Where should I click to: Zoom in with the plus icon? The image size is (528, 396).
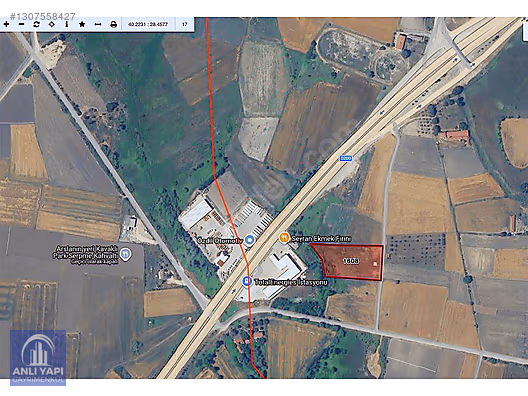click(x=6, y=24)
